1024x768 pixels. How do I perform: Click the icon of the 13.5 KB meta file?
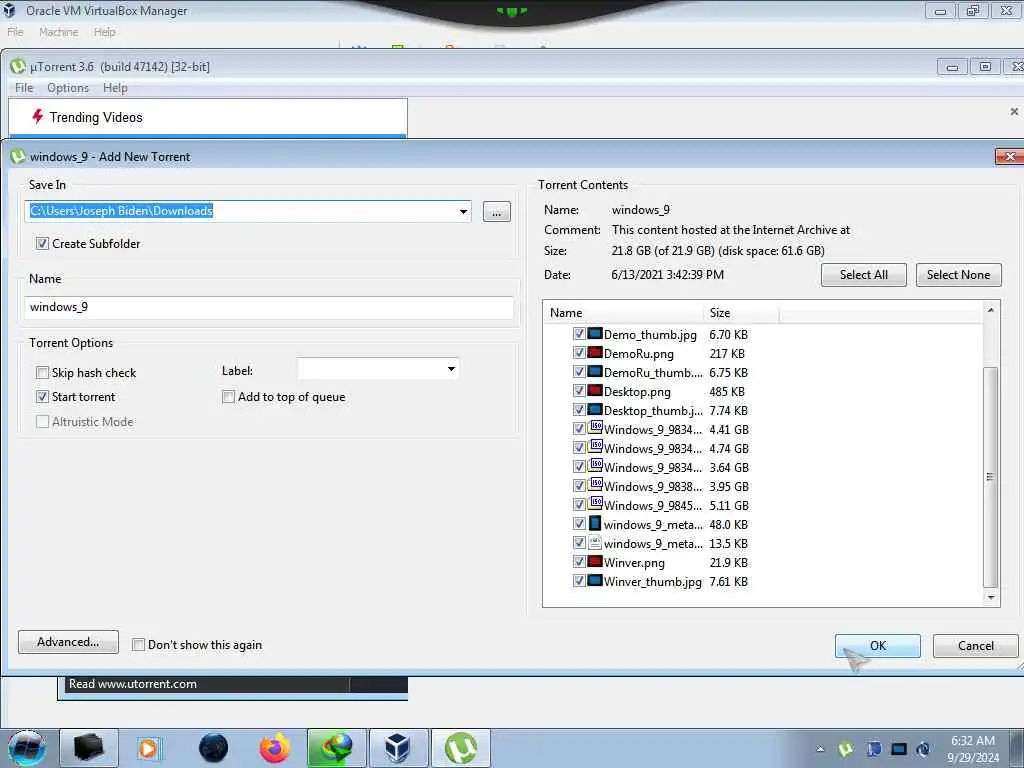594,542
